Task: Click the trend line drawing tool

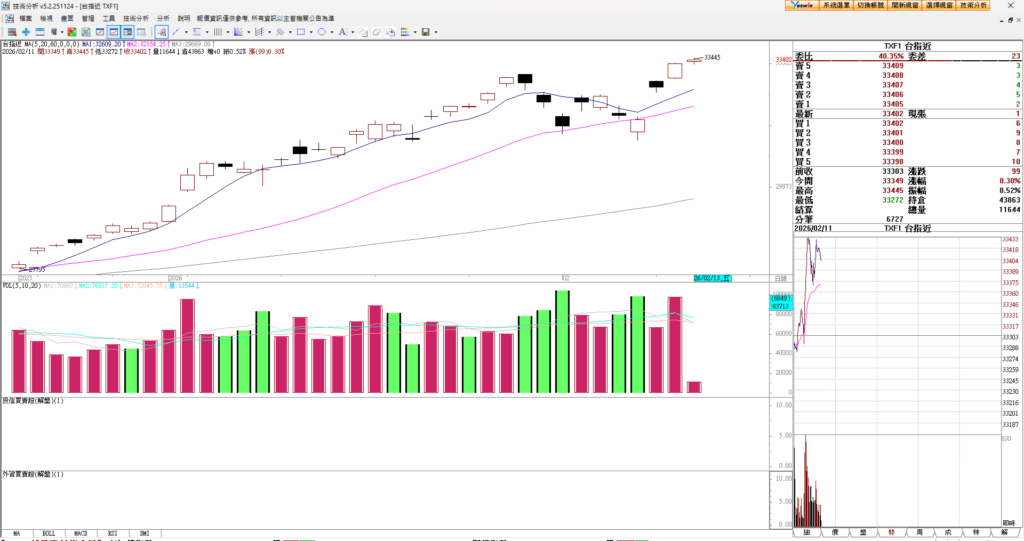Action: point(176,32)
